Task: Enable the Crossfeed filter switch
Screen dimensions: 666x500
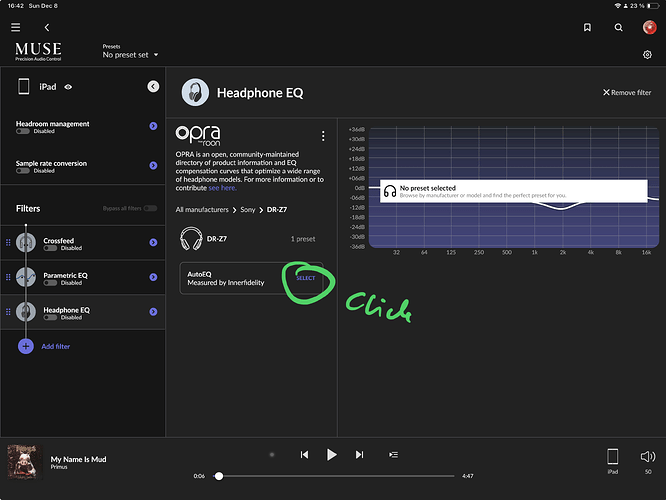Action: point(50,248)
